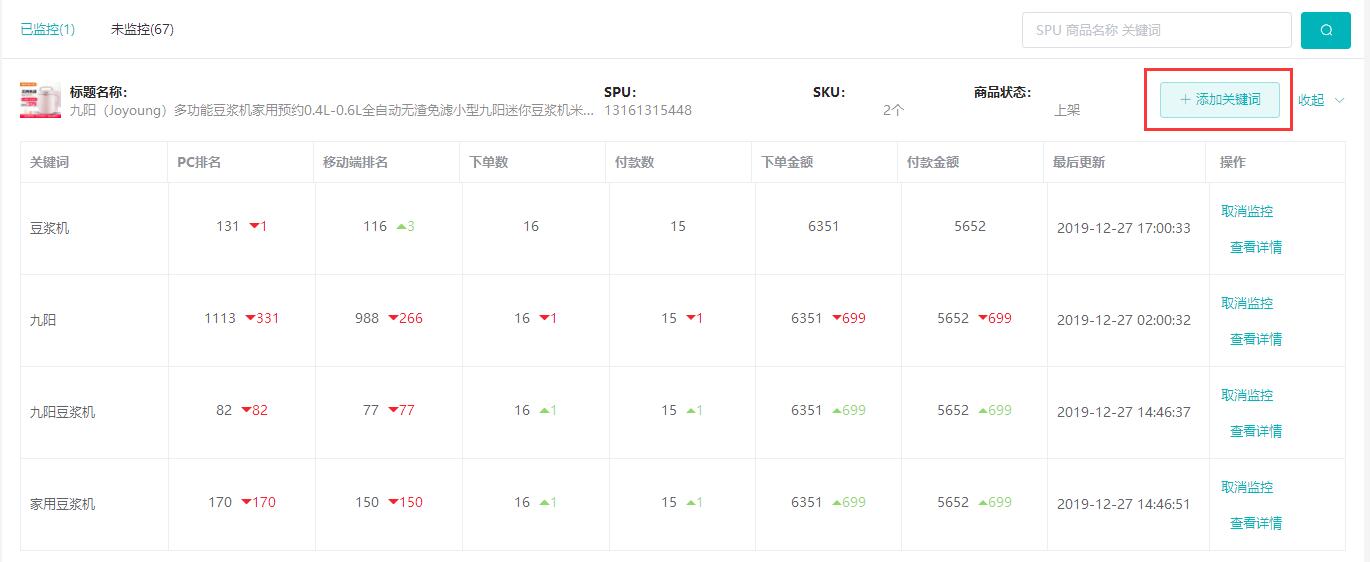This screenshot has width=1370, height=562.
Task: Click the 上架 product status value
Action: click(x=1067, y=110)
